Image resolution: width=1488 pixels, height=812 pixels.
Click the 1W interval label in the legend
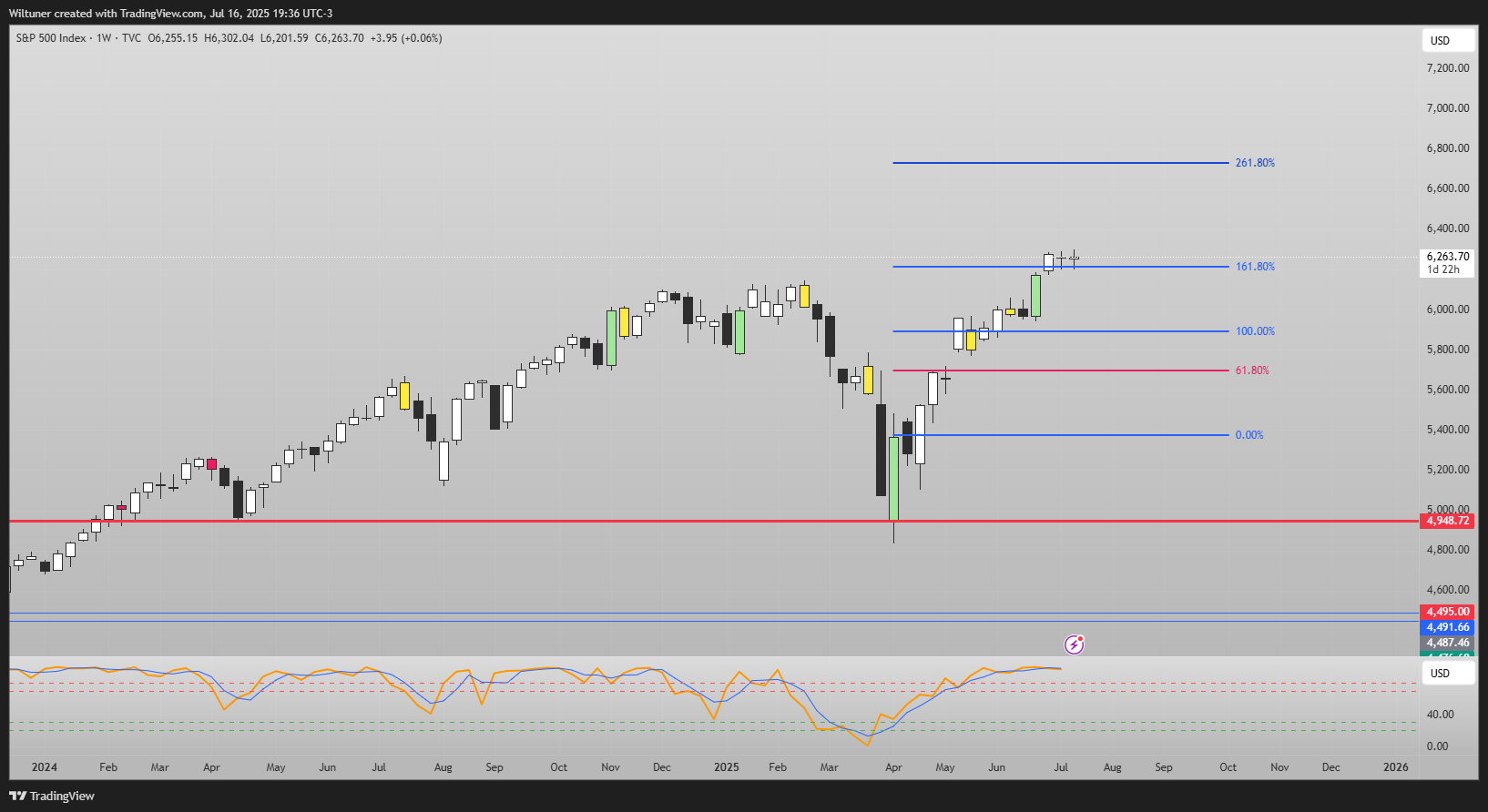(104, 38)
